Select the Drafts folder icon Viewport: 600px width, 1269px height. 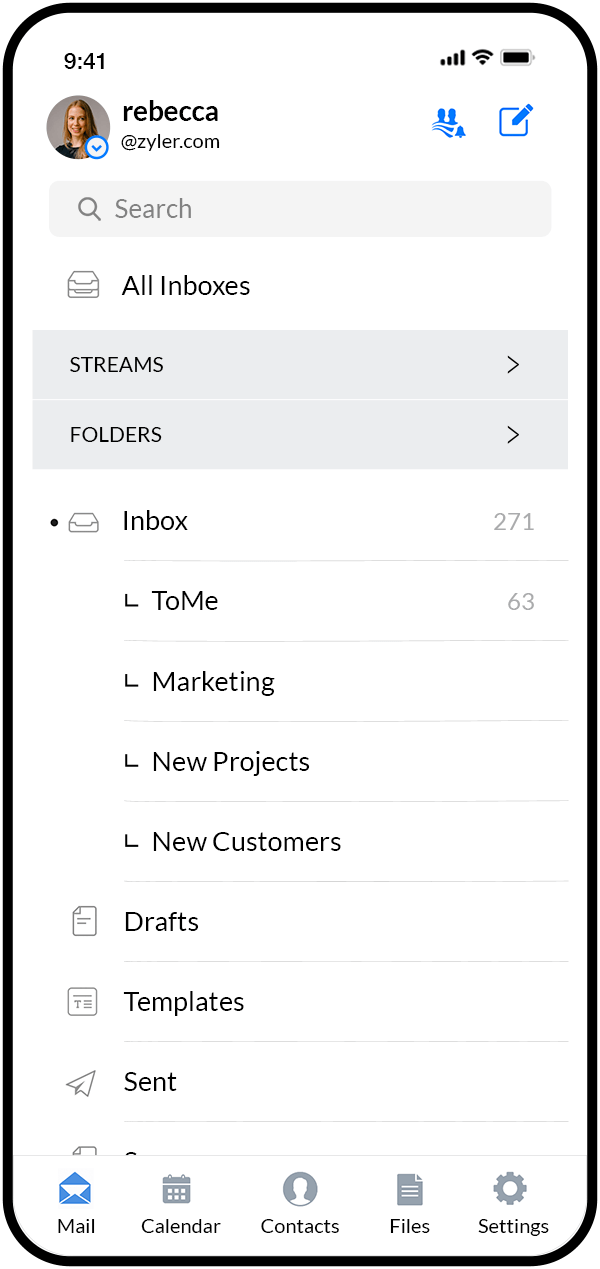(x=84, y=920)
